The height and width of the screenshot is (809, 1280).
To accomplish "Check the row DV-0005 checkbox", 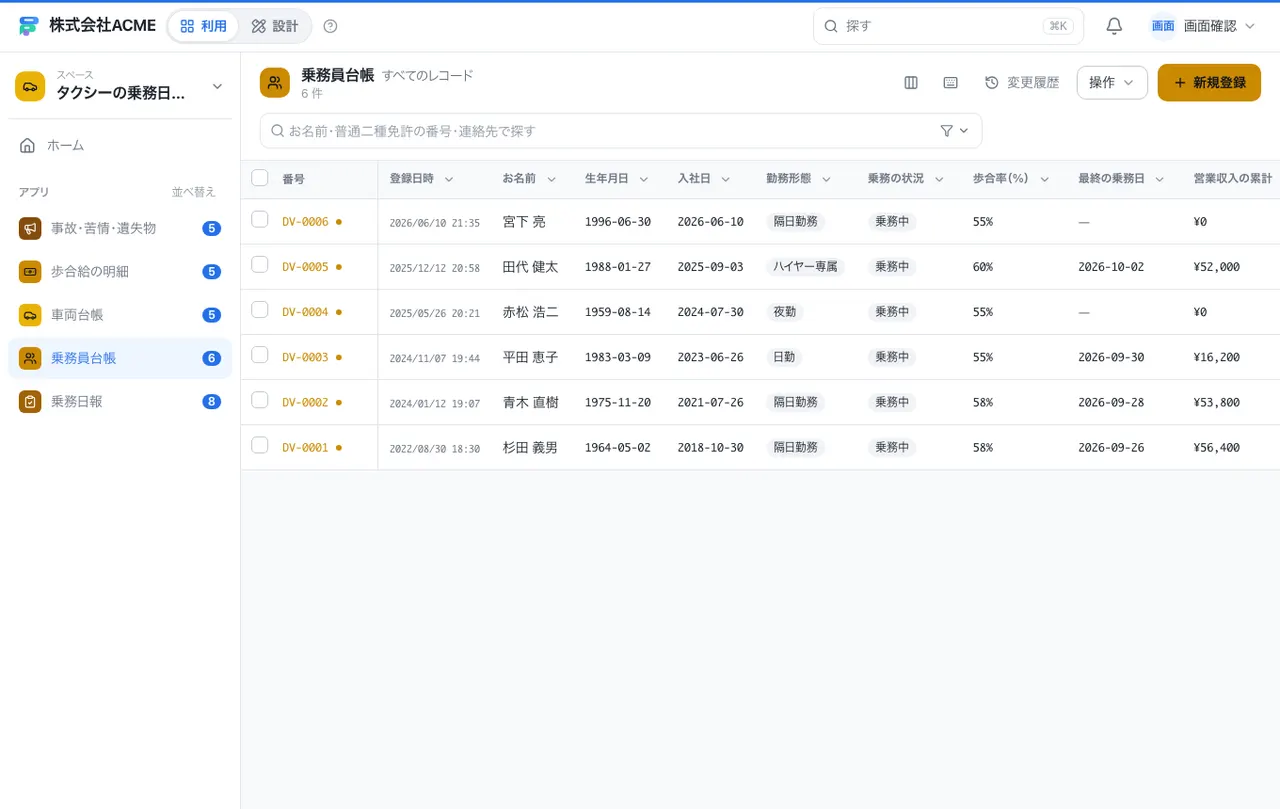I will pyautogui.click(x=260, y=264).
